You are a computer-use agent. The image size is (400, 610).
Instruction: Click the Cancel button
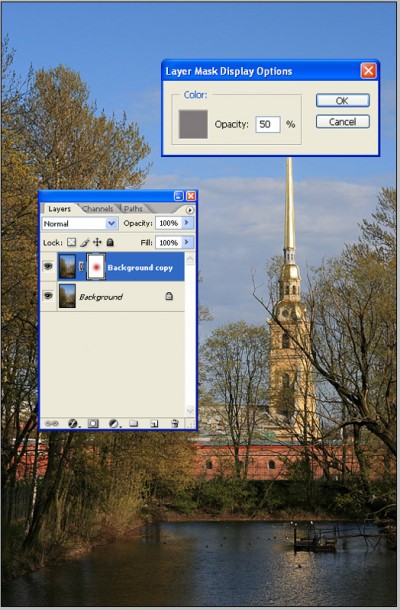(x=342, y=122)
